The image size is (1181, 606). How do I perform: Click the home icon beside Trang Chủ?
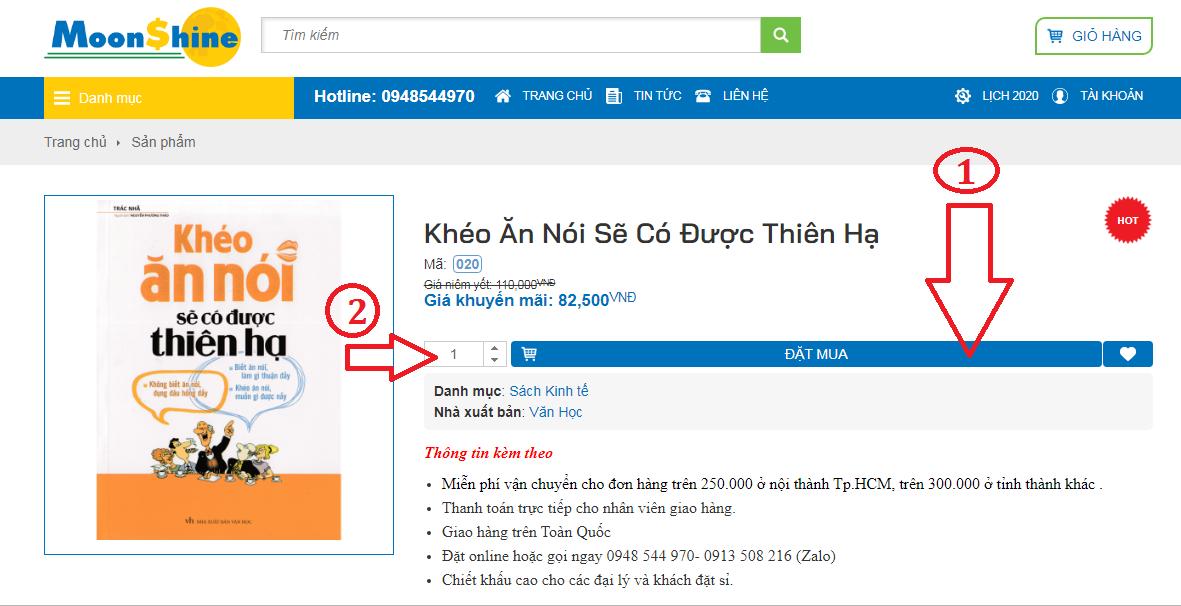[503, 96]
